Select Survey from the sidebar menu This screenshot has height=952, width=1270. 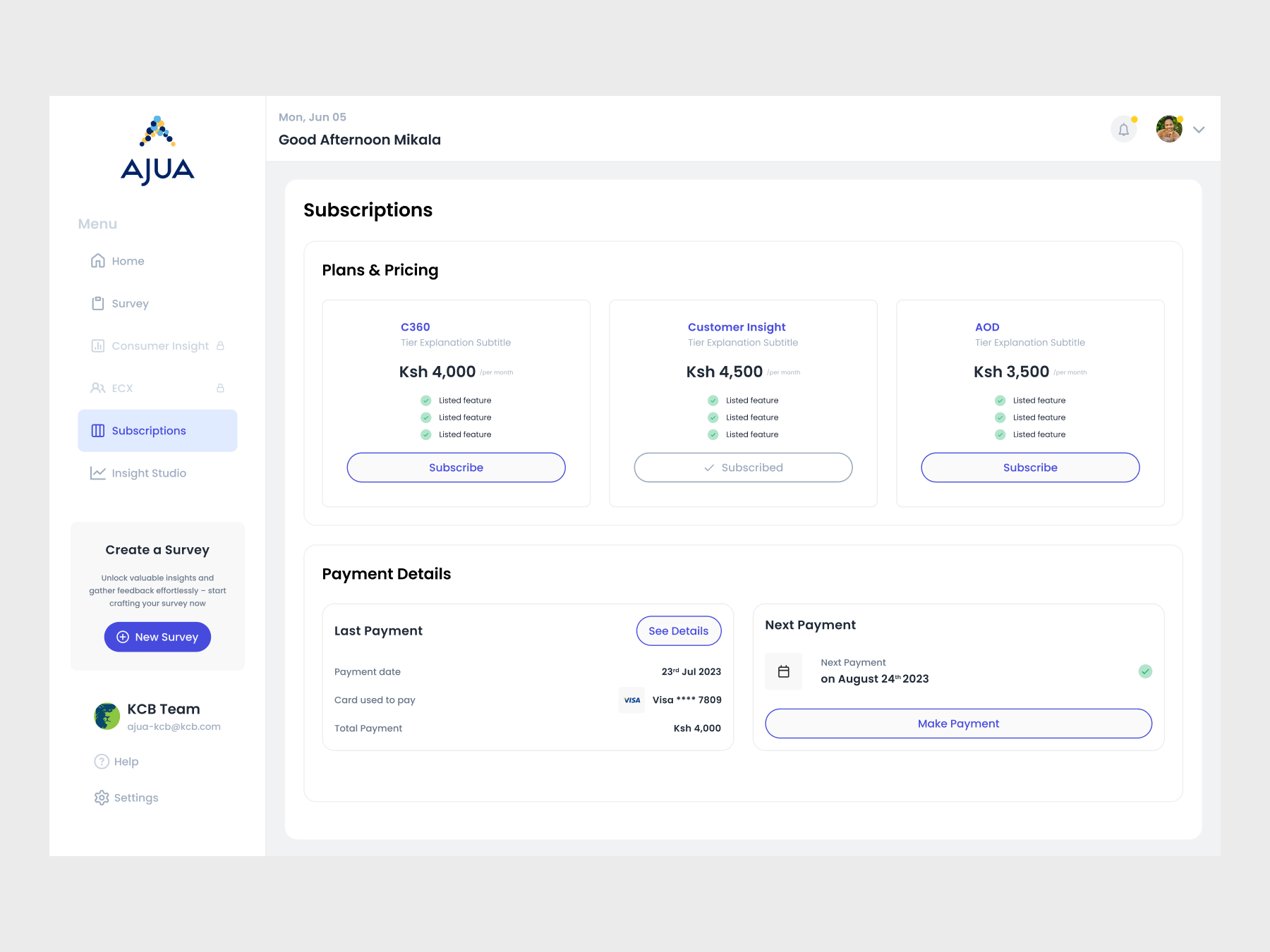pyautogui.click(x=130, y=303)
